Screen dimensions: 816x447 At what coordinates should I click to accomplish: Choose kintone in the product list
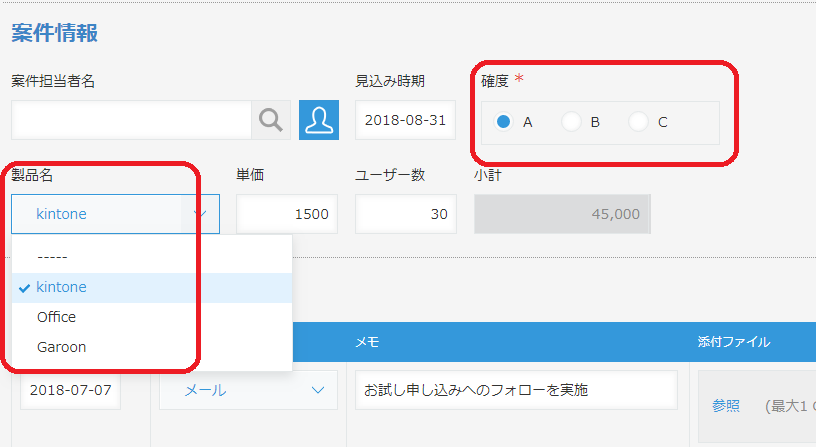pos(152,287)
